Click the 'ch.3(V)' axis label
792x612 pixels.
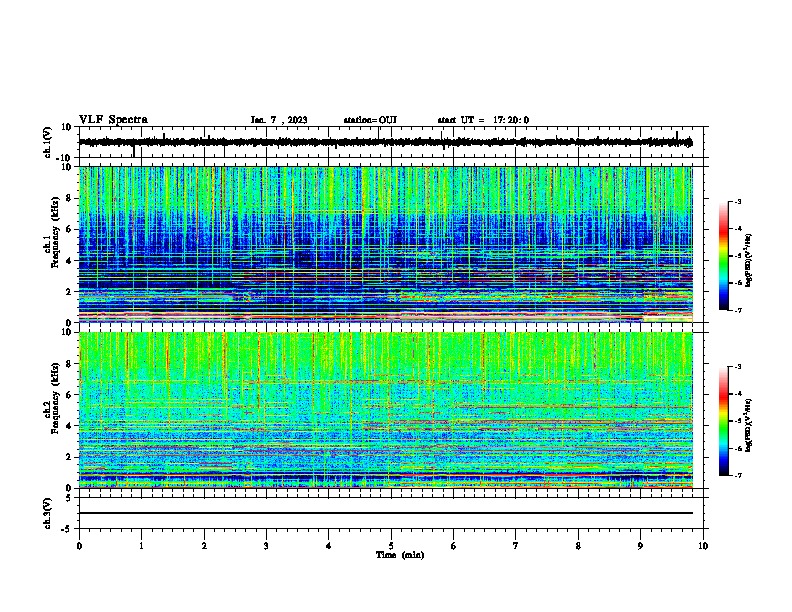point(47,513)
